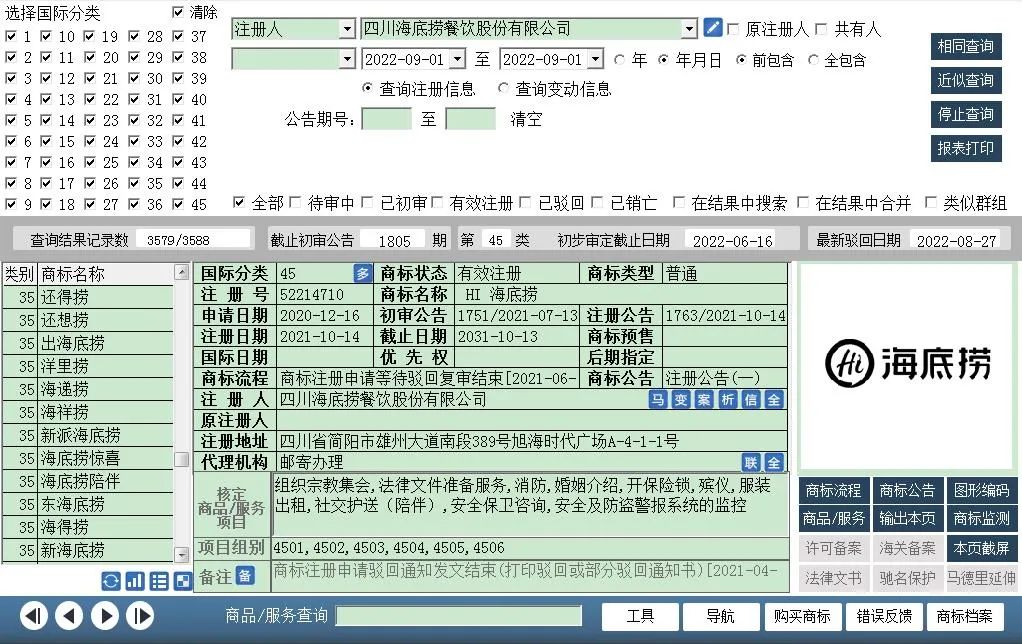1022x644 pixels.
Task: Enable 在结果中搜索 checkbox
Action: pos(679,203)
